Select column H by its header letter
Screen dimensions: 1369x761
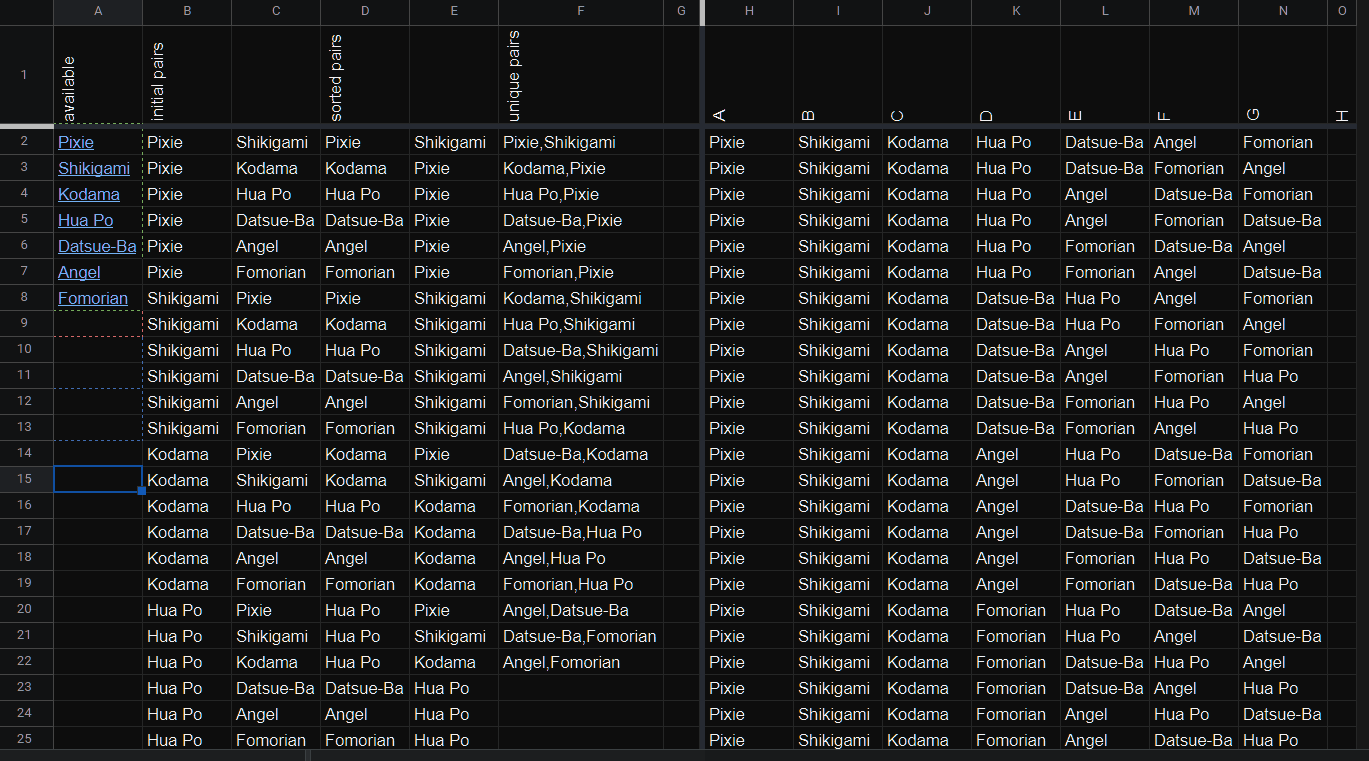coord(749,11)
